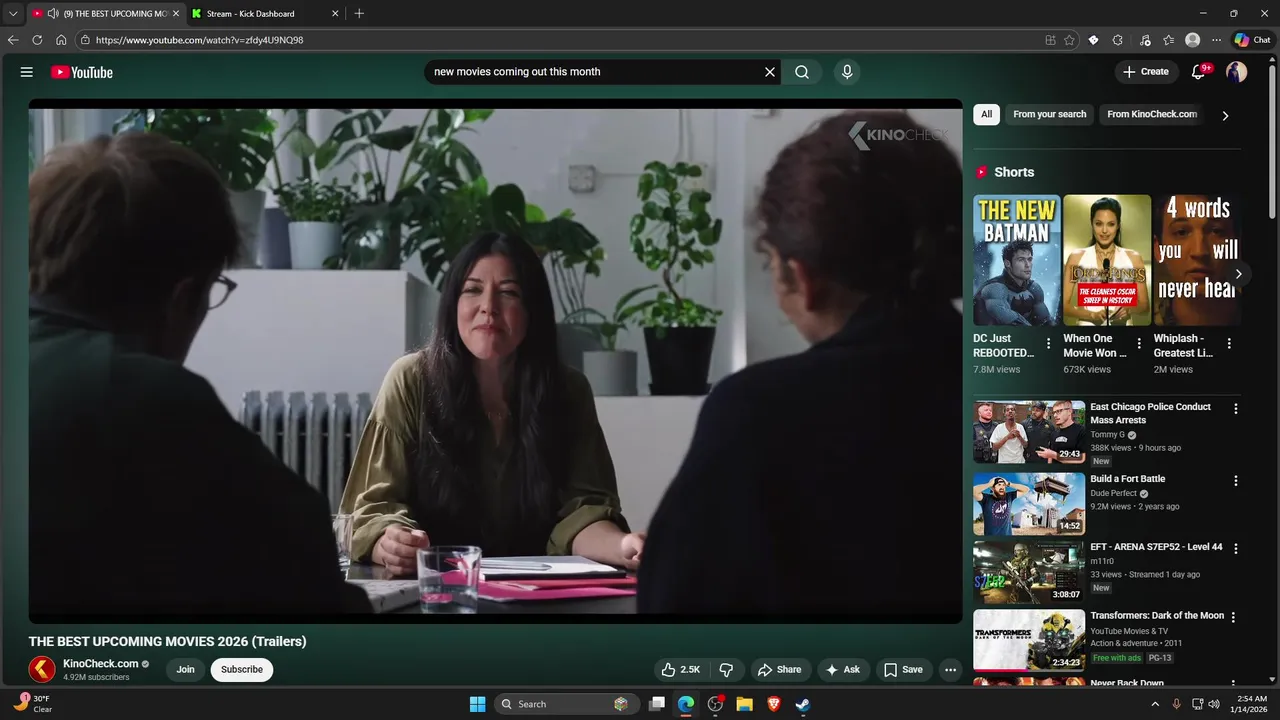Subscribe to the KinoCheck.com channel

(242, 670)
